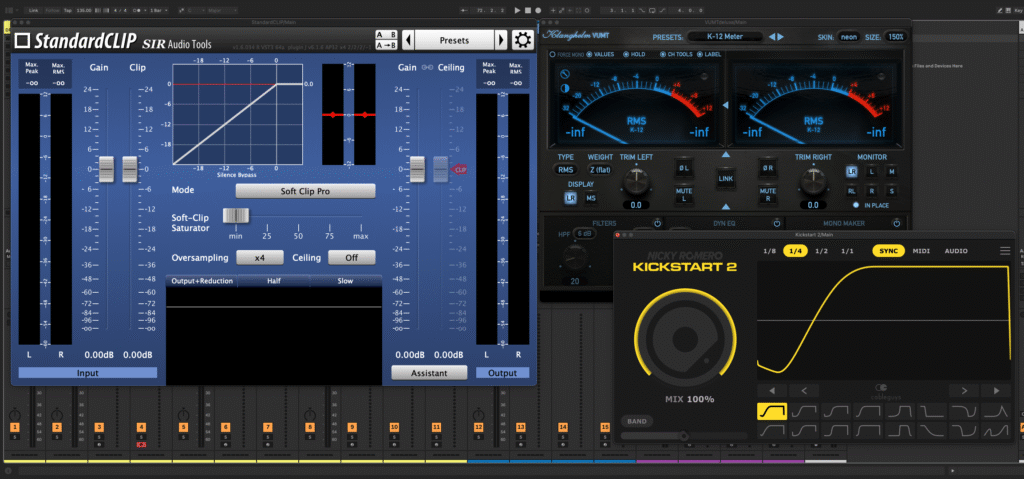Open the StandardCLIP Presets menu
1024x479 pixels.
tap(455, 40)
